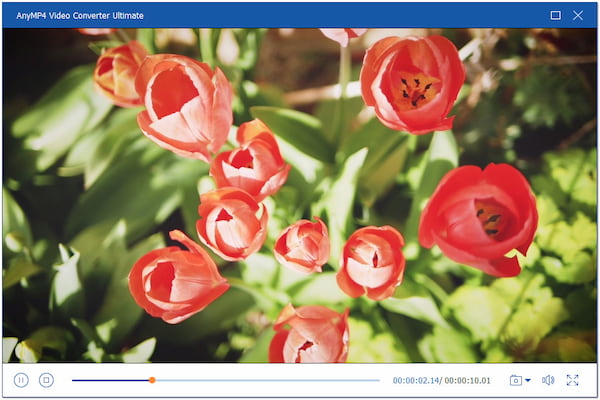Seek to the unplayed part of the progress bar

(x=270, y=380)
